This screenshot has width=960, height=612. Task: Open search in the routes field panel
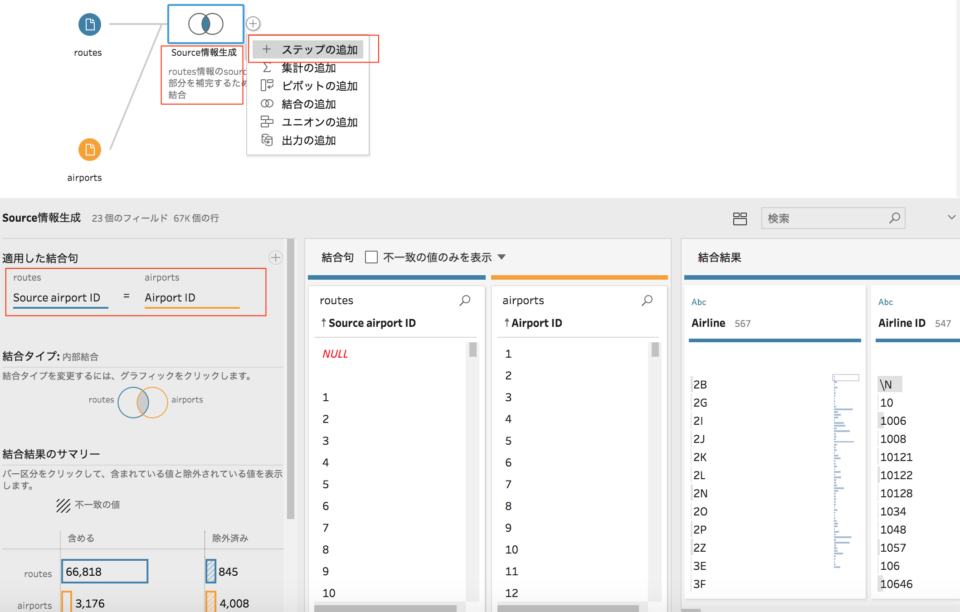[464, 299]
